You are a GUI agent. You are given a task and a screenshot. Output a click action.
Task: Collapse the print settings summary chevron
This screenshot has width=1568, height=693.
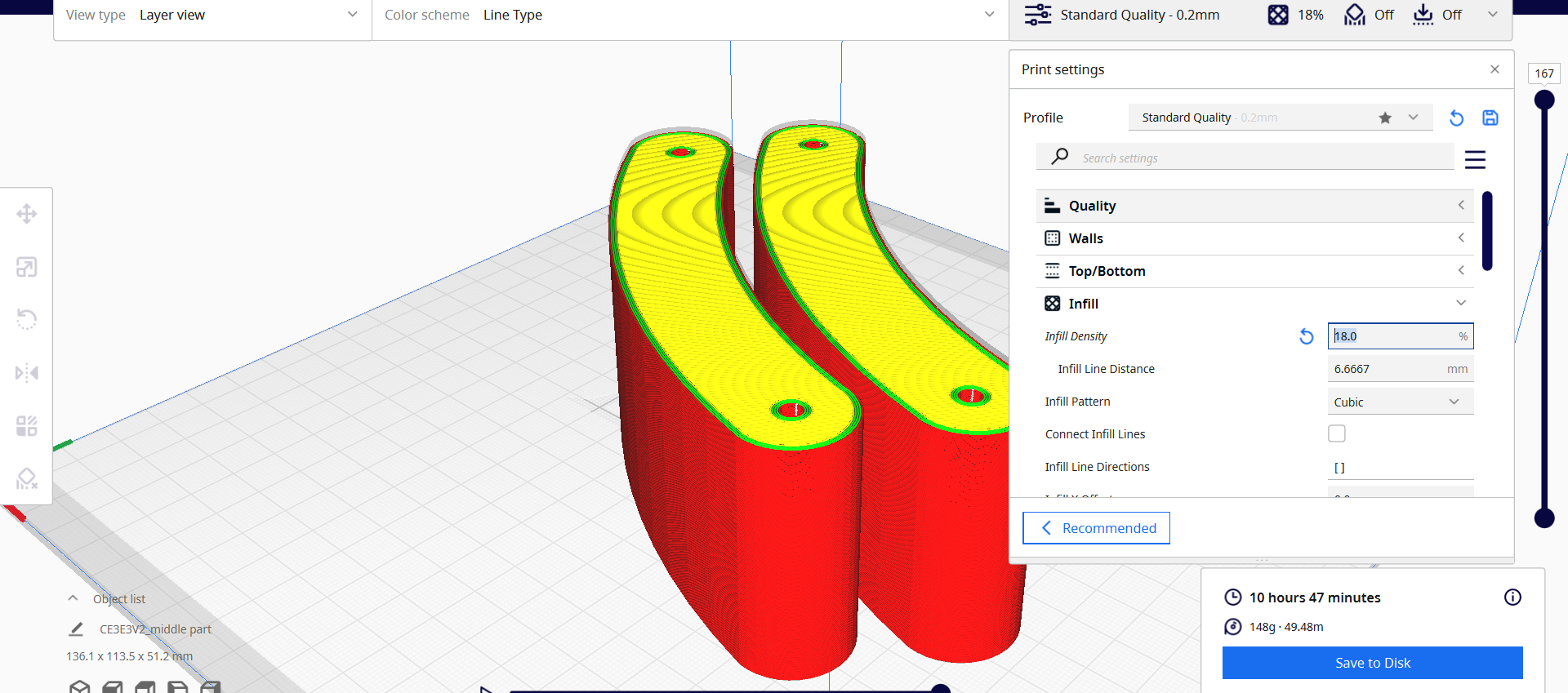click(1493, 15)
